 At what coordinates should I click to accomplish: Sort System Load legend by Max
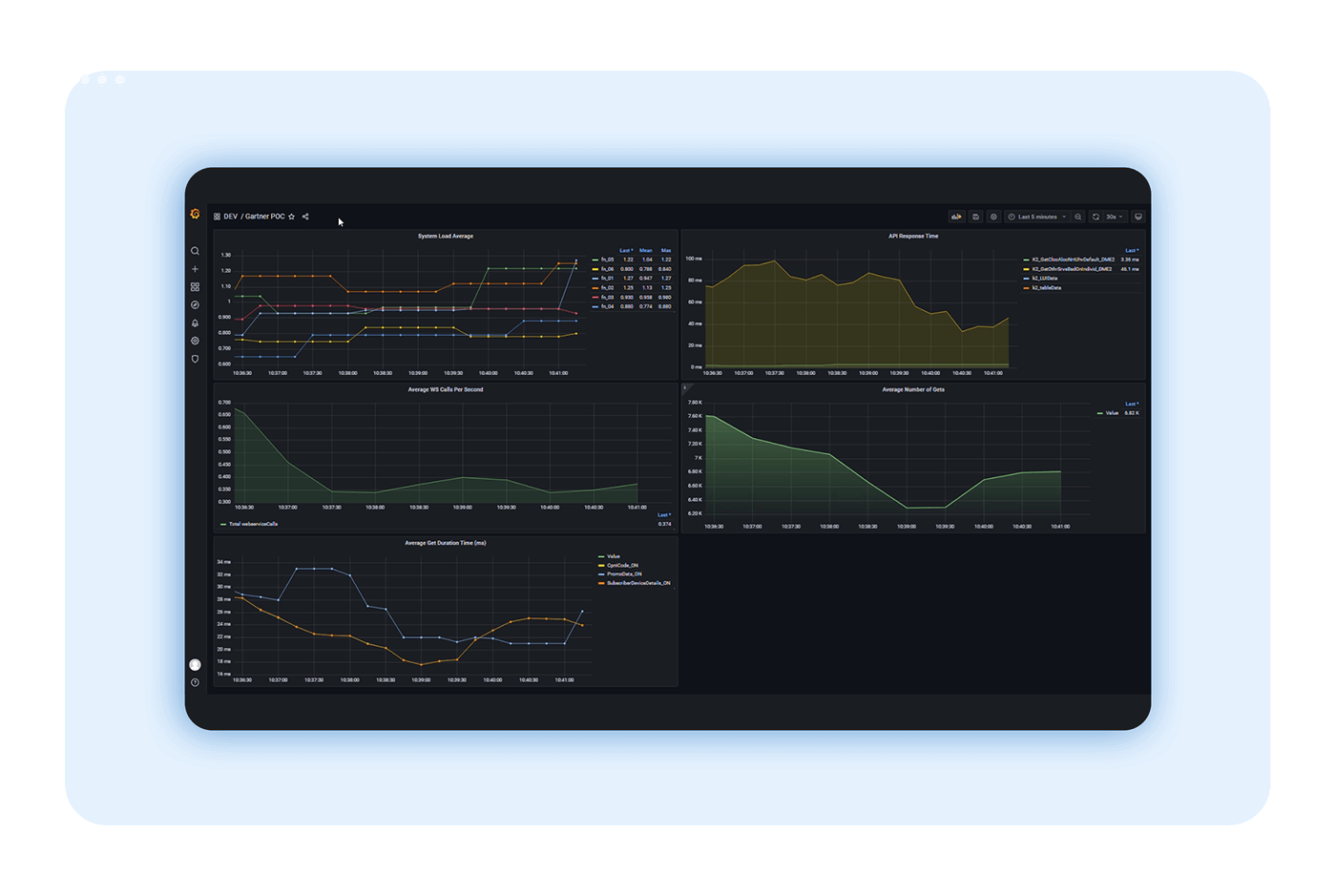click(x=666, y=250)
